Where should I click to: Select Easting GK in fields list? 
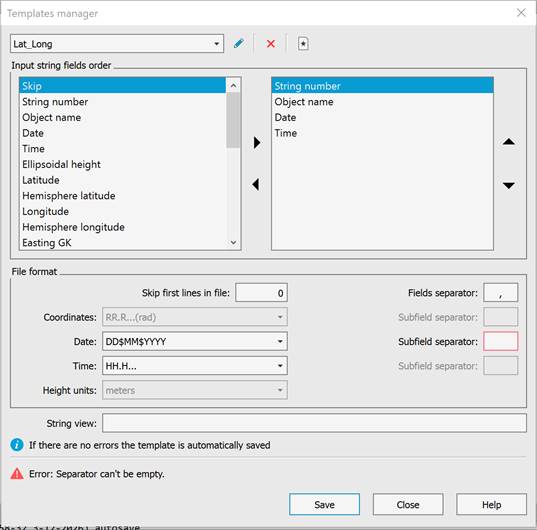click(x=123, y=242)
